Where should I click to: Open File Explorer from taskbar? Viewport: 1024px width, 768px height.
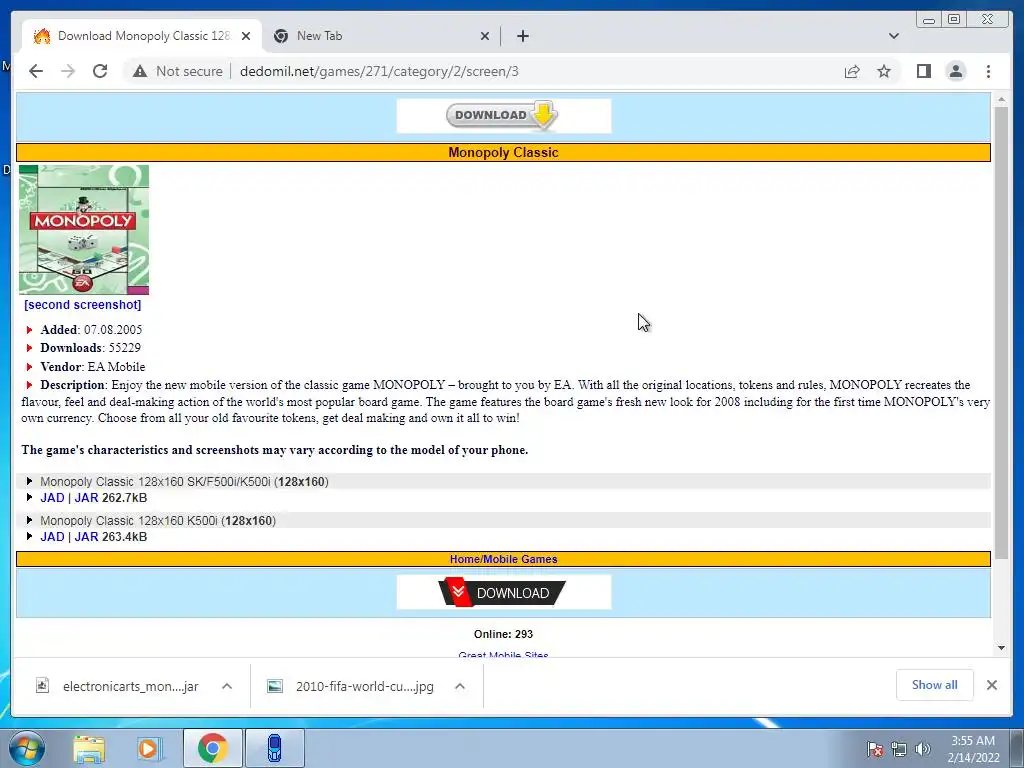click(89, 748)
